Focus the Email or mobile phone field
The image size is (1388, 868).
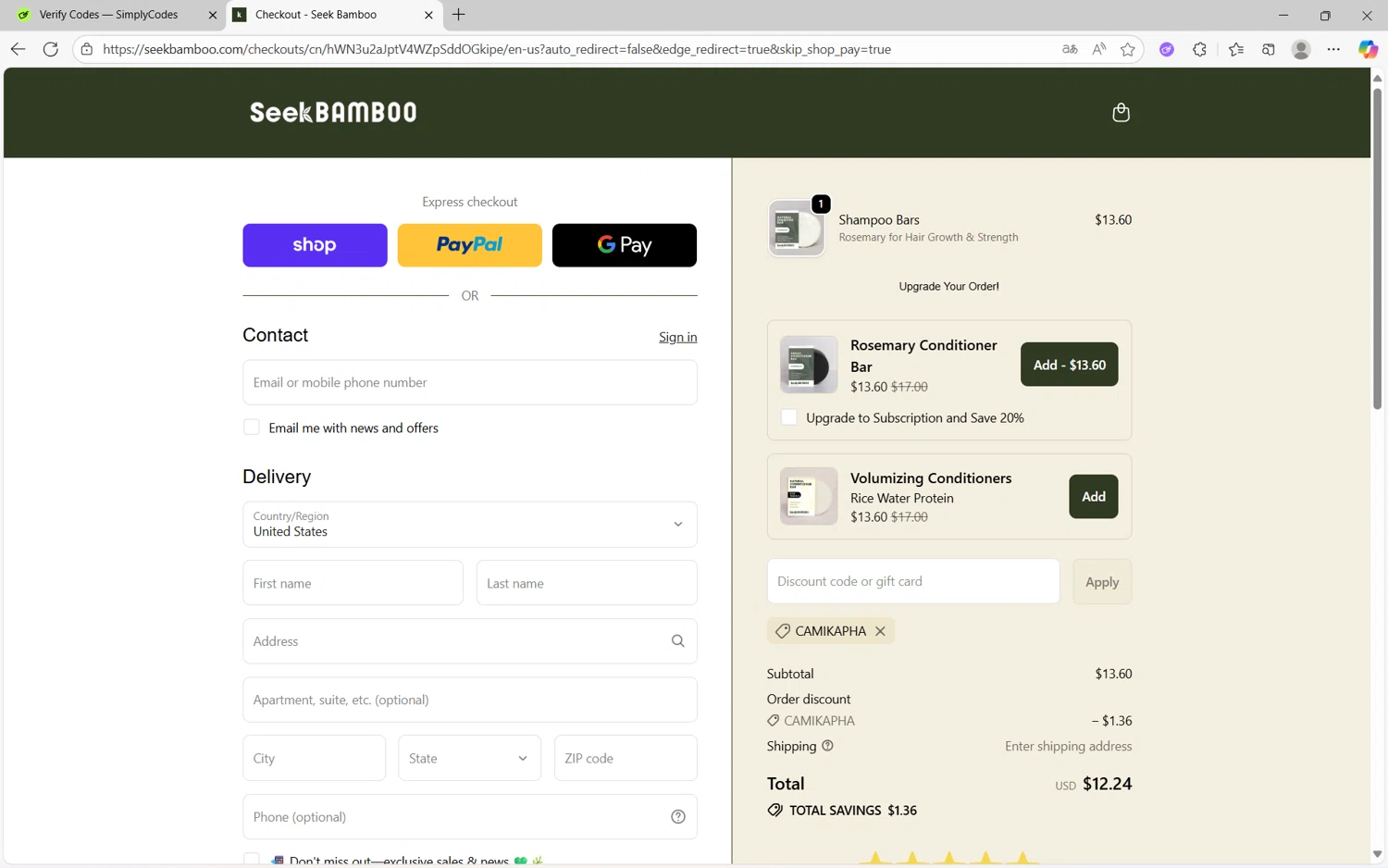click(470, 382)
